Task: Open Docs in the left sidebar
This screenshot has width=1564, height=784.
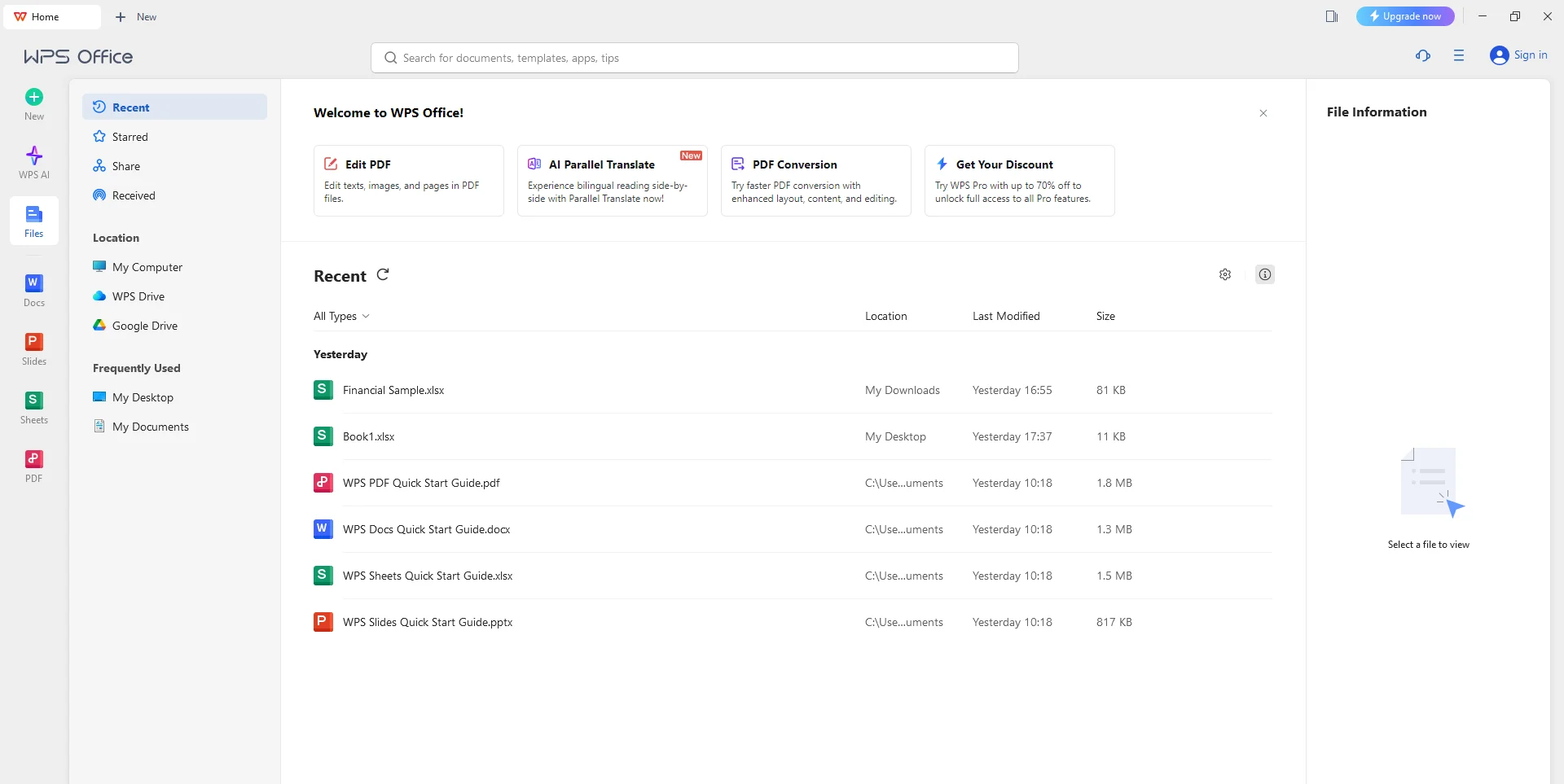Action: [x=34, y=290]
